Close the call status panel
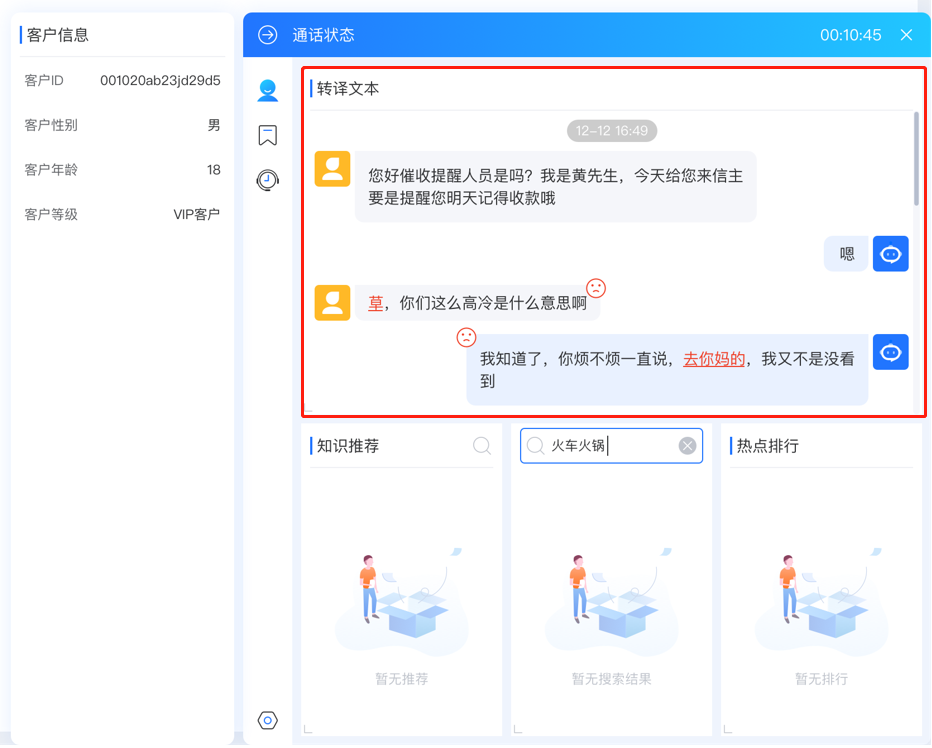 [x=906, y=35]
